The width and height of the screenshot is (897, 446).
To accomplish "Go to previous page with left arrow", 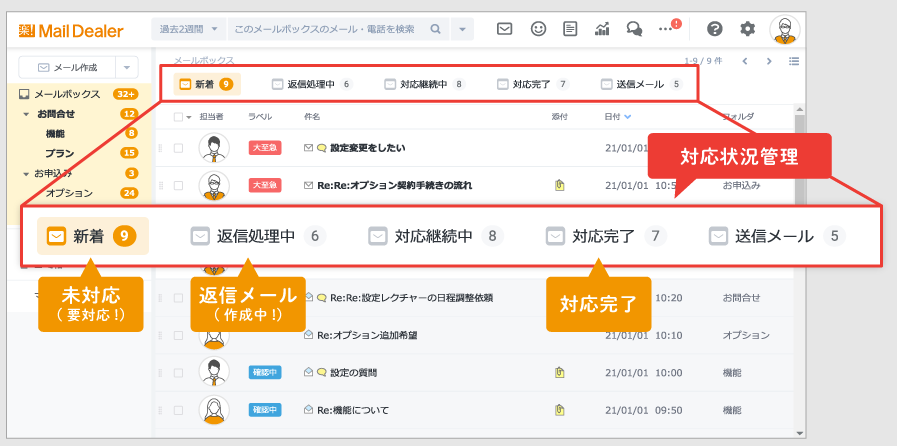I will tap(745, 61).
